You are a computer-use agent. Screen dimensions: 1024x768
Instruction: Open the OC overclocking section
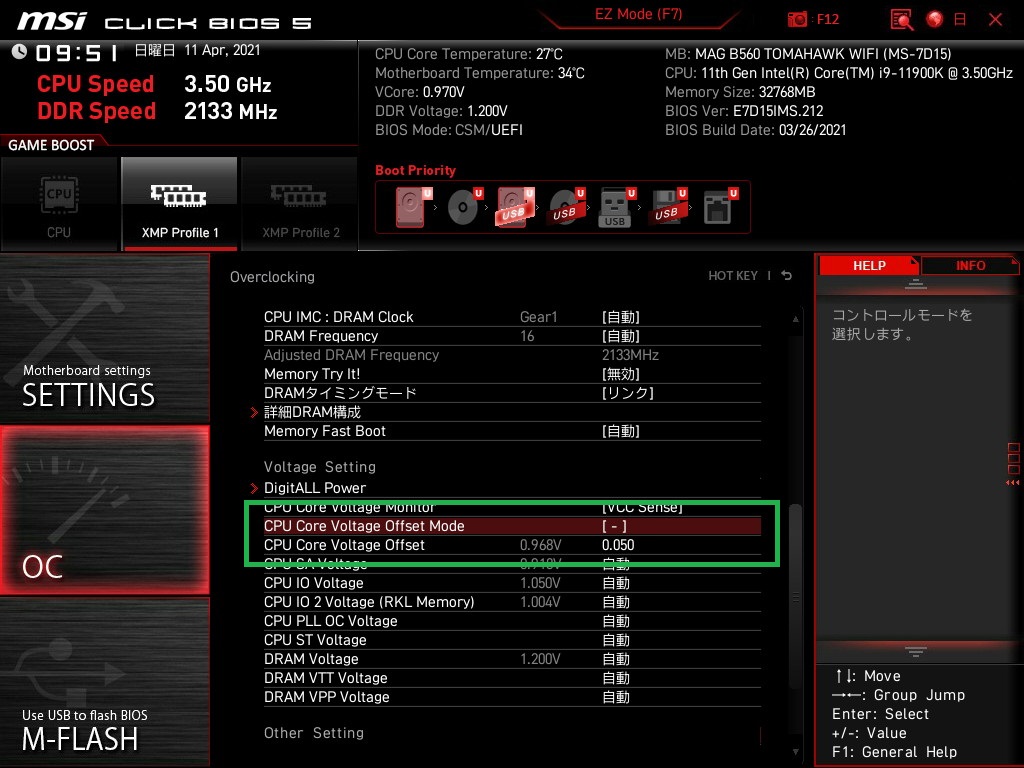coord(104,510)
